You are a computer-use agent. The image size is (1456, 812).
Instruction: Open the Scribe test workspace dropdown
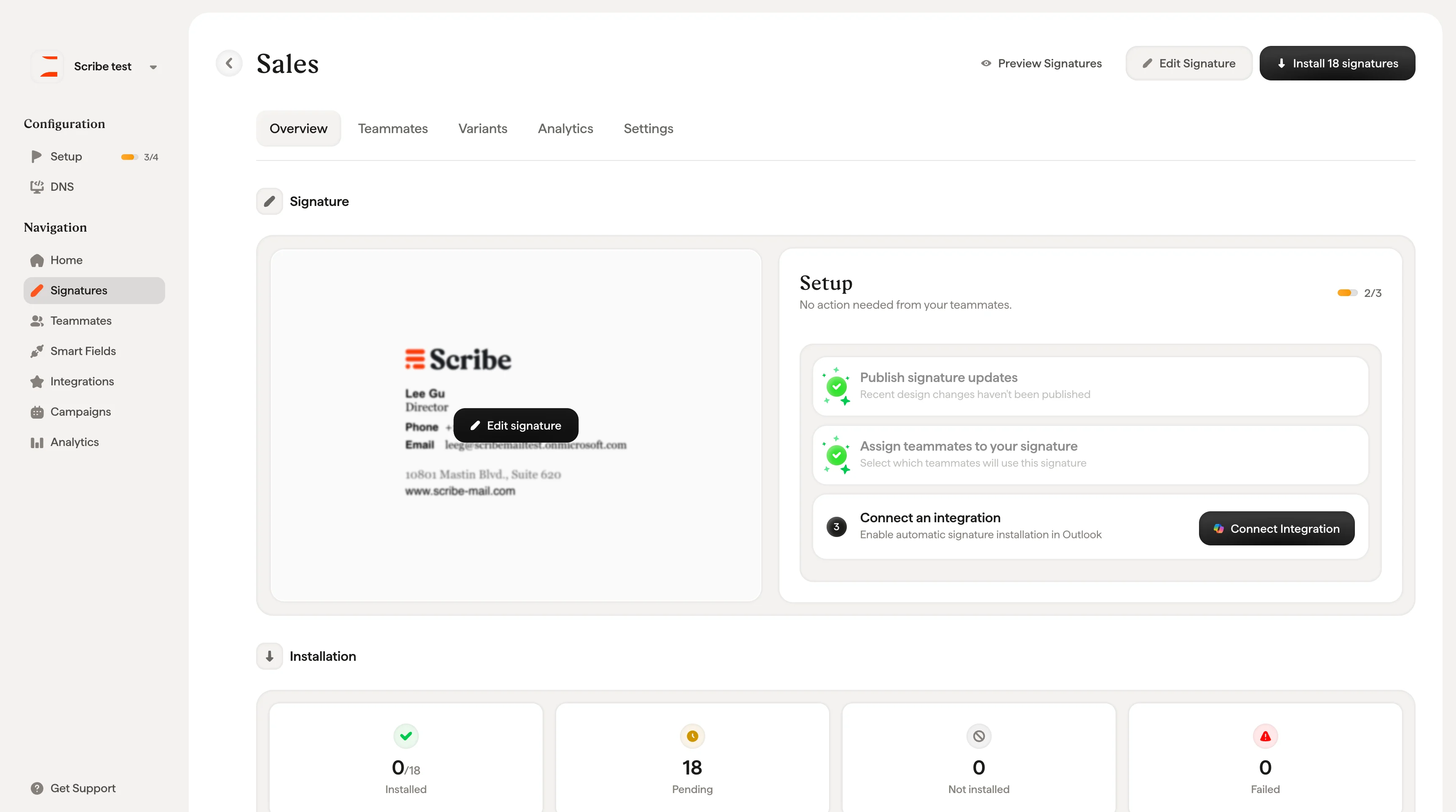click(153, 67)
